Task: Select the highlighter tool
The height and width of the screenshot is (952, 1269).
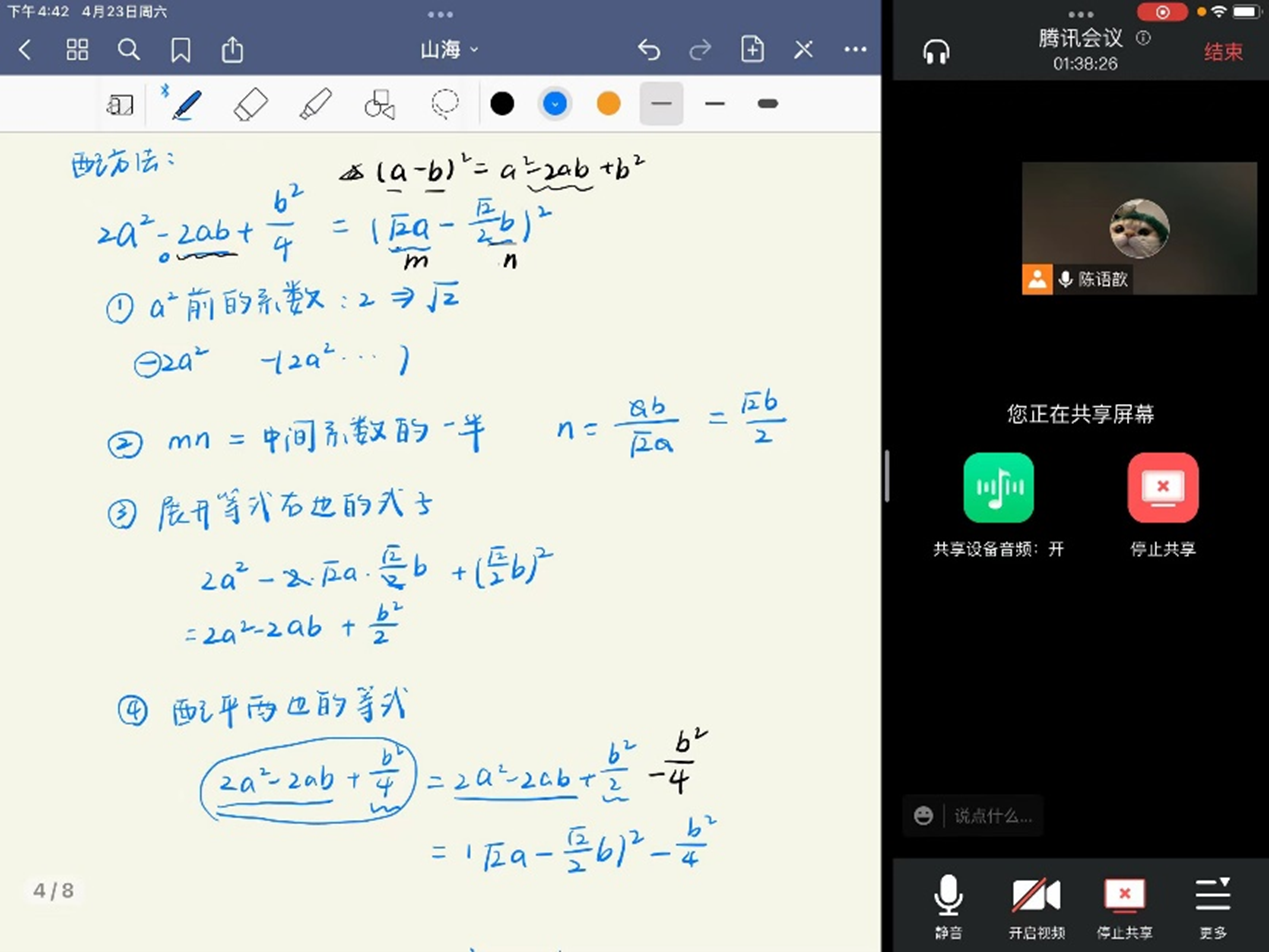Action: pyautogui.click(x=315, y=104)
